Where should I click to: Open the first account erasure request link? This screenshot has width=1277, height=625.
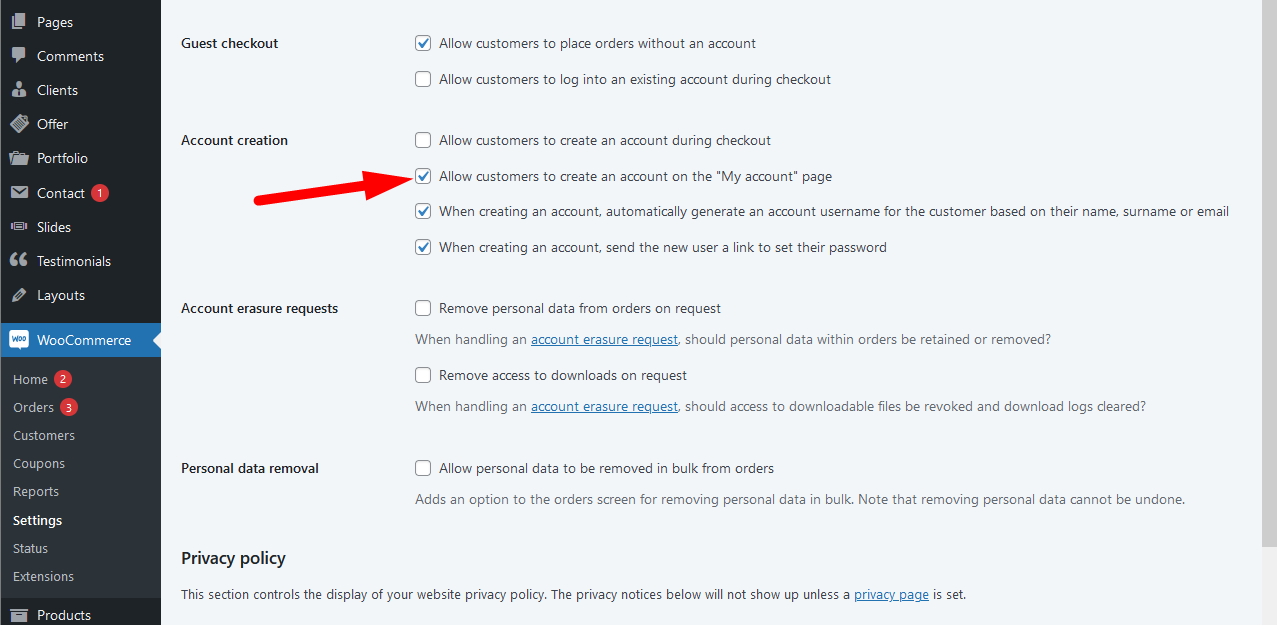[x=604, y=339]
